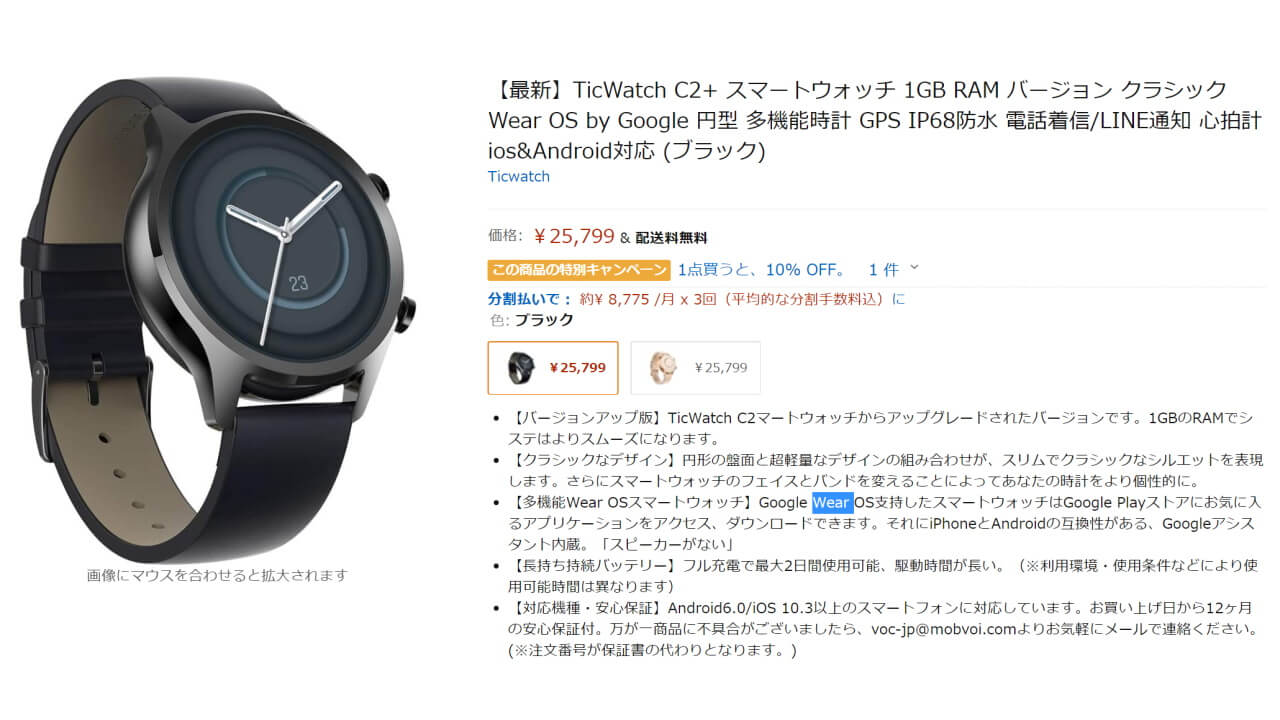Click the ¥25,799 main price
This screenshot has width=1280, height=720.
574,236
